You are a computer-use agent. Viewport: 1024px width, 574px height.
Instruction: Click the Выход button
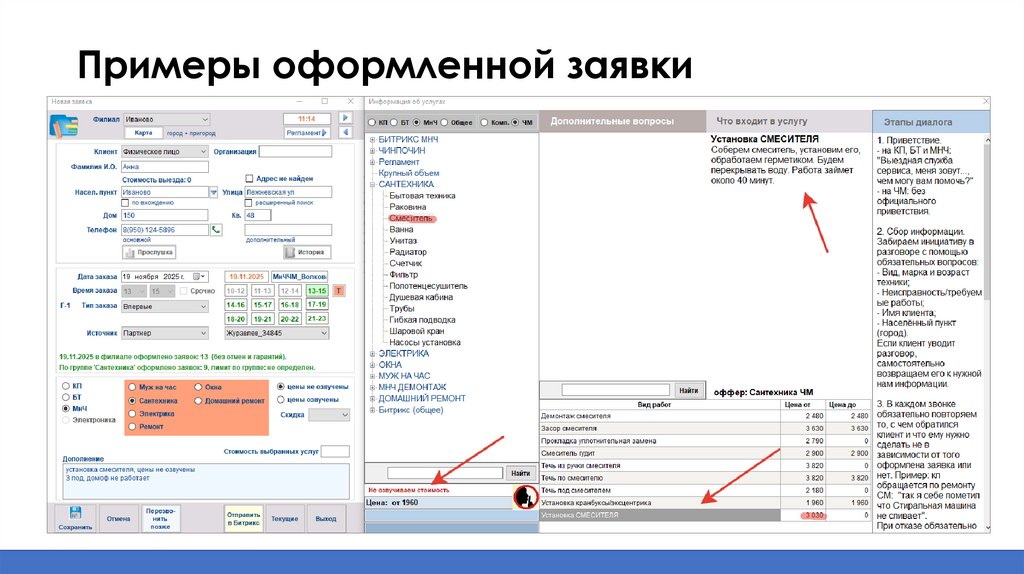[x=325, y=518]
